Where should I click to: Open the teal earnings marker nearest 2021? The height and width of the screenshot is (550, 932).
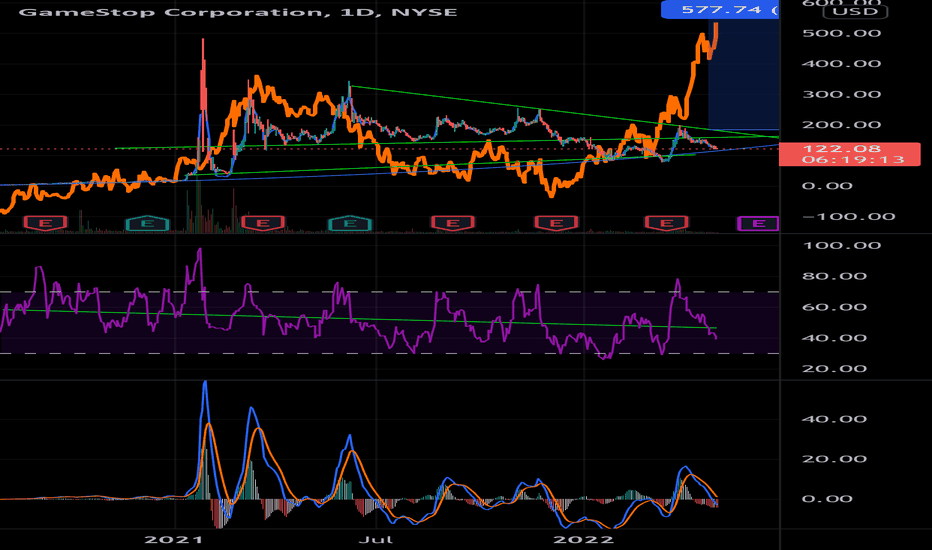click(x=147, y=224)
